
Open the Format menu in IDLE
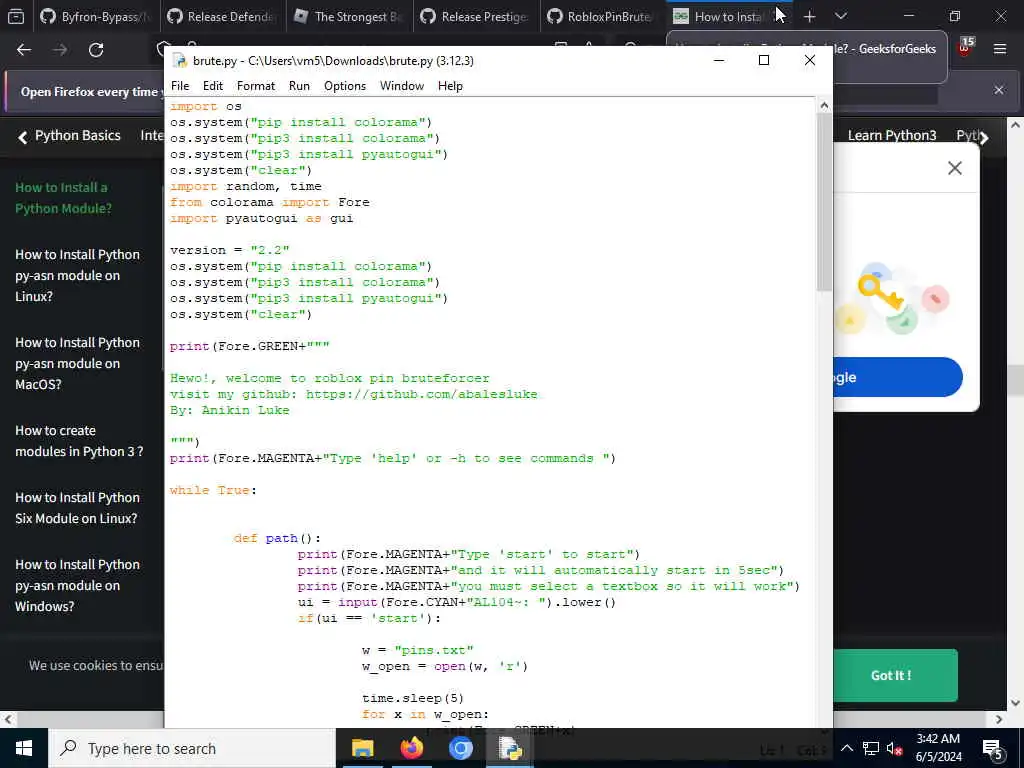(x=255, y=86)
